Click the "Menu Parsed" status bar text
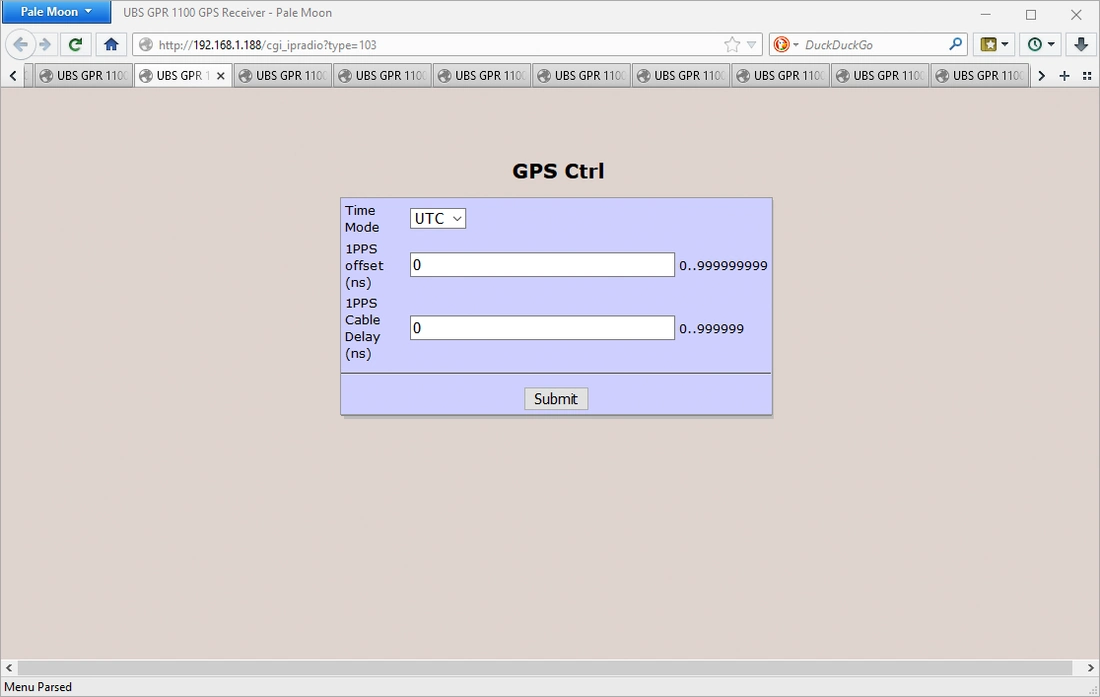Image resolution: width=1100 pixels, height=697 pixels. (38, 687)
